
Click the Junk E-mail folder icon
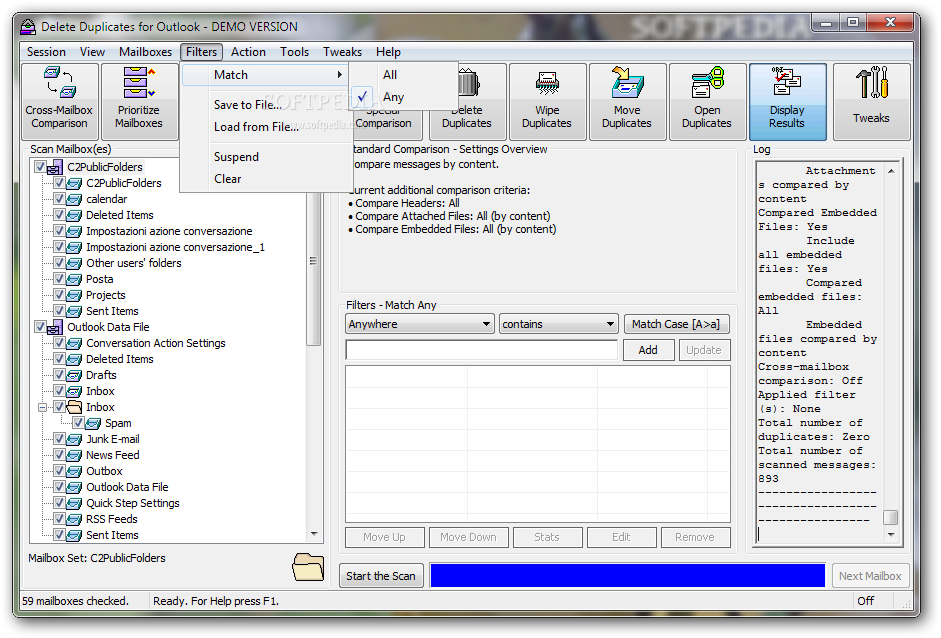[74, 439]
